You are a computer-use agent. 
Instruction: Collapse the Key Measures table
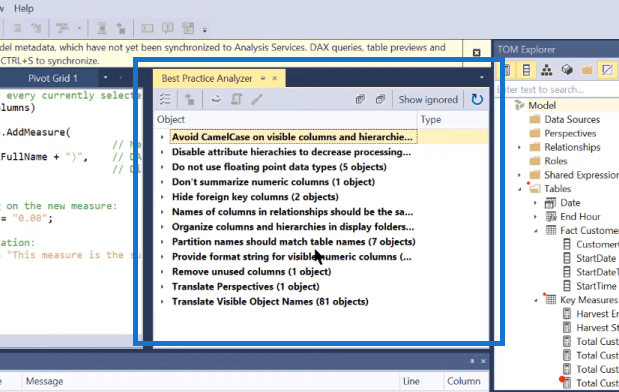click(536, 301)
